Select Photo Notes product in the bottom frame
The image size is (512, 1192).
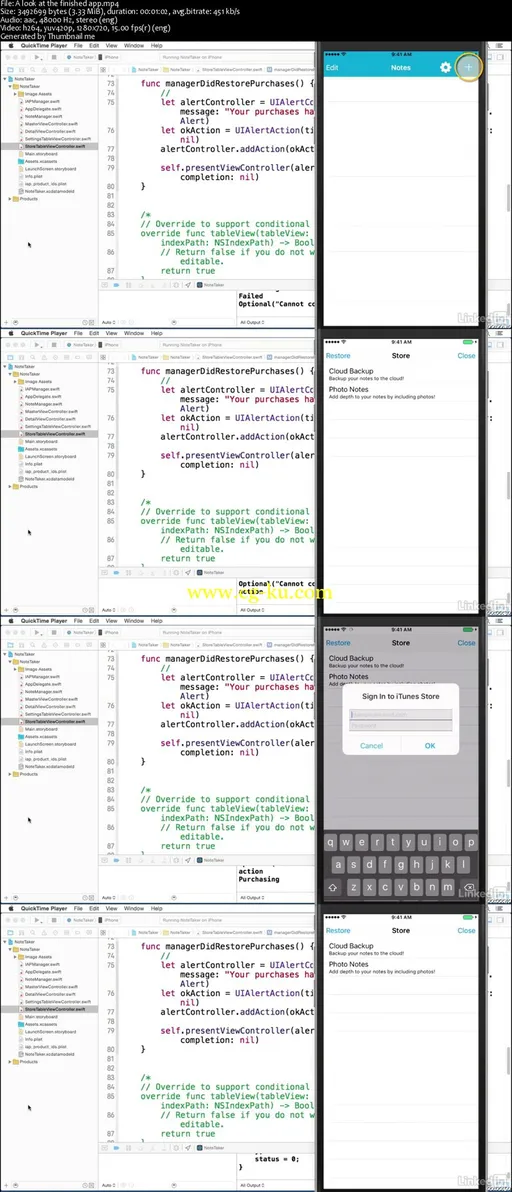click(x=400, y=967)
